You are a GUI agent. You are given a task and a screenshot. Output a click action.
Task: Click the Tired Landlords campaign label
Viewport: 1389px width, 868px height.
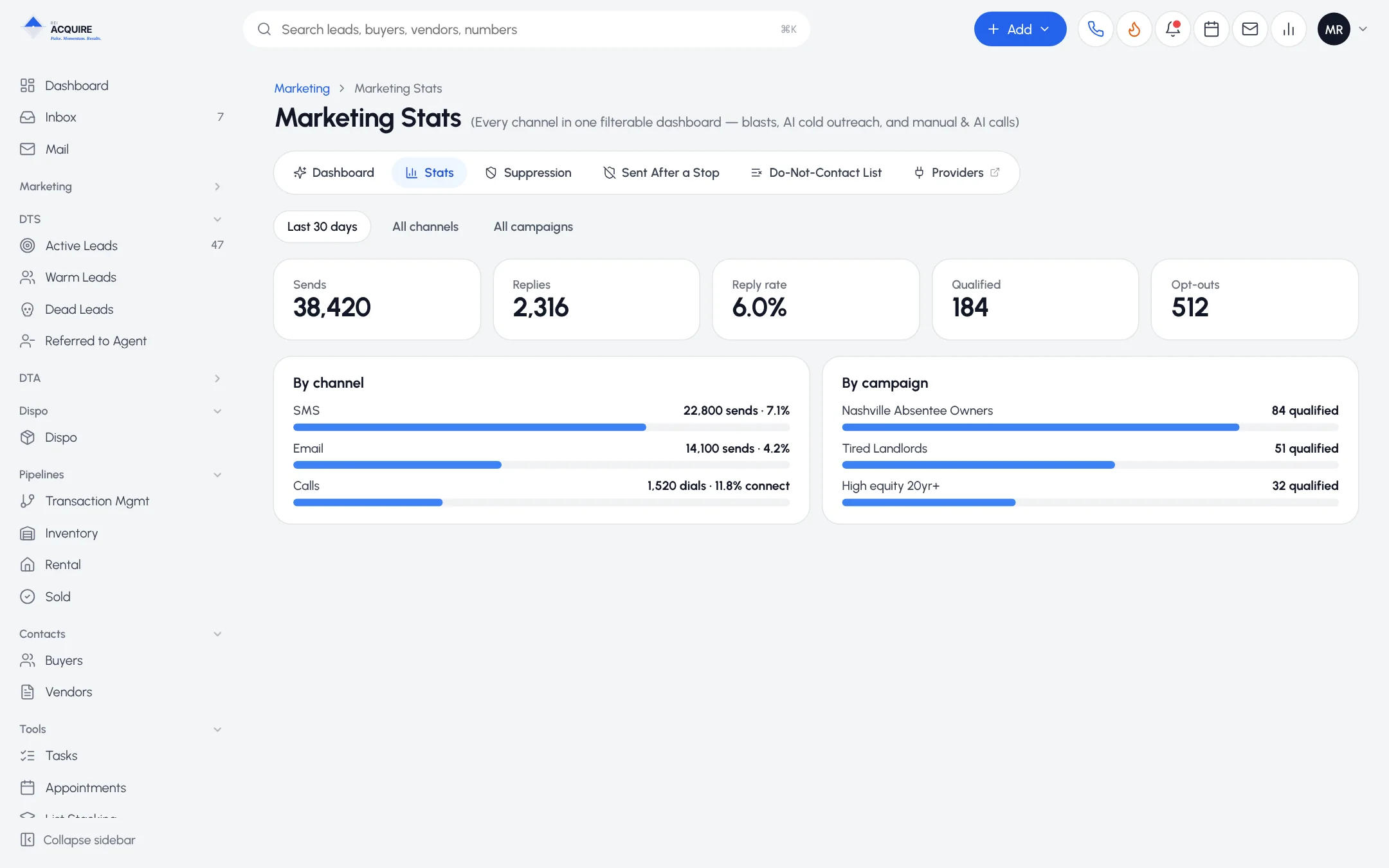point(884,449)
